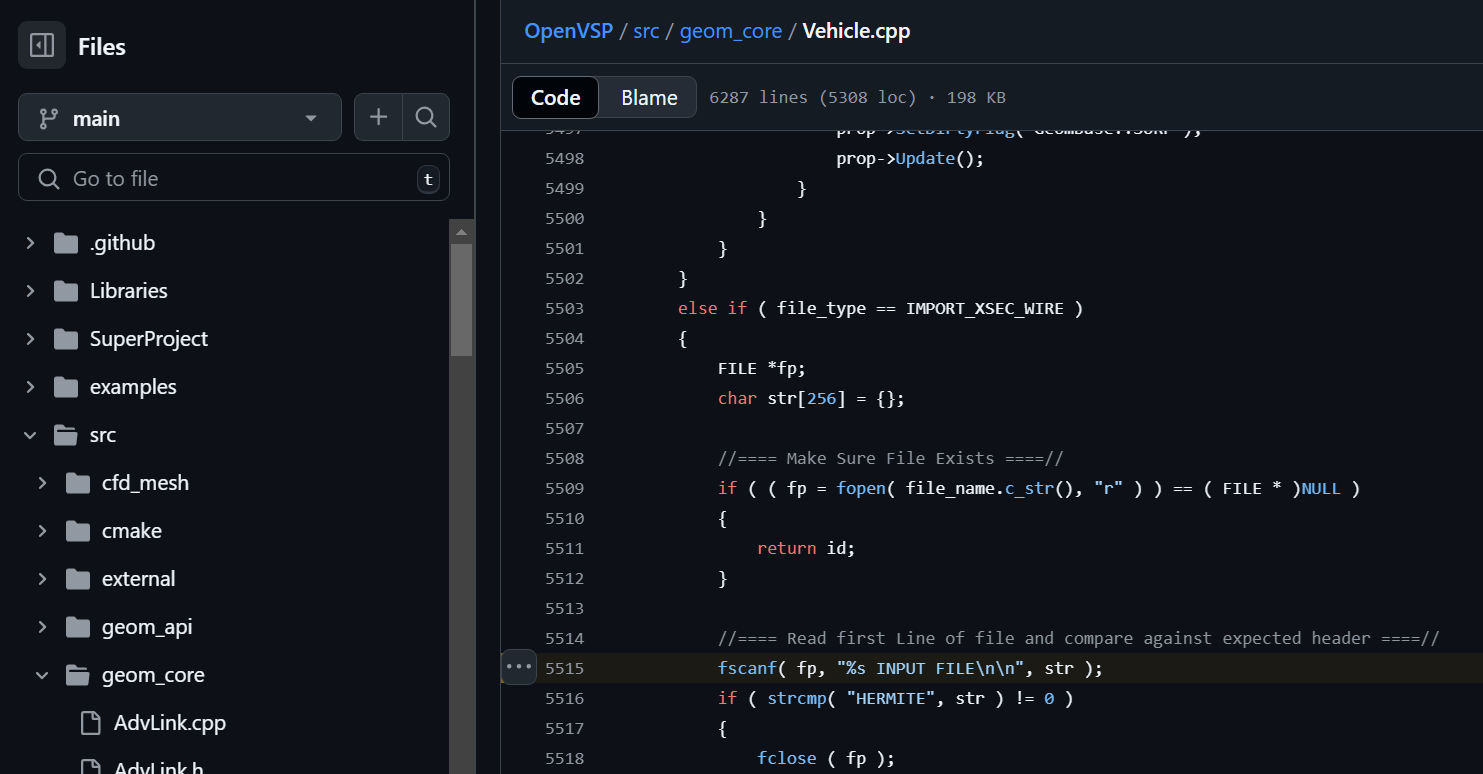This screenshot has height=774, width=1483.
Task: Click the branch icon in main selector
Action: click(48, 118)
